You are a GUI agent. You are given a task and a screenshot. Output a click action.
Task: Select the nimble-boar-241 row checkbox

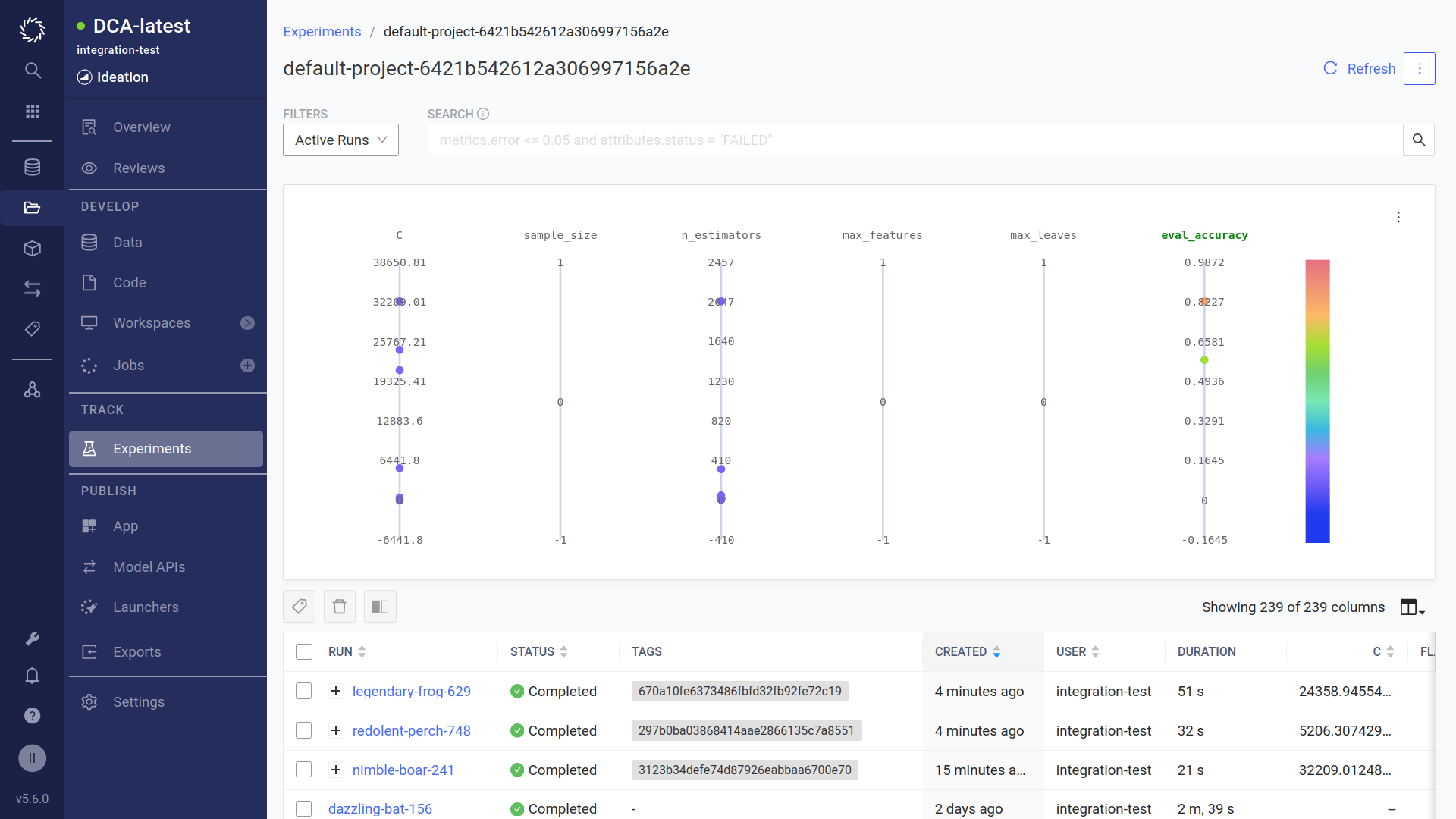click(x=304, y=770)
